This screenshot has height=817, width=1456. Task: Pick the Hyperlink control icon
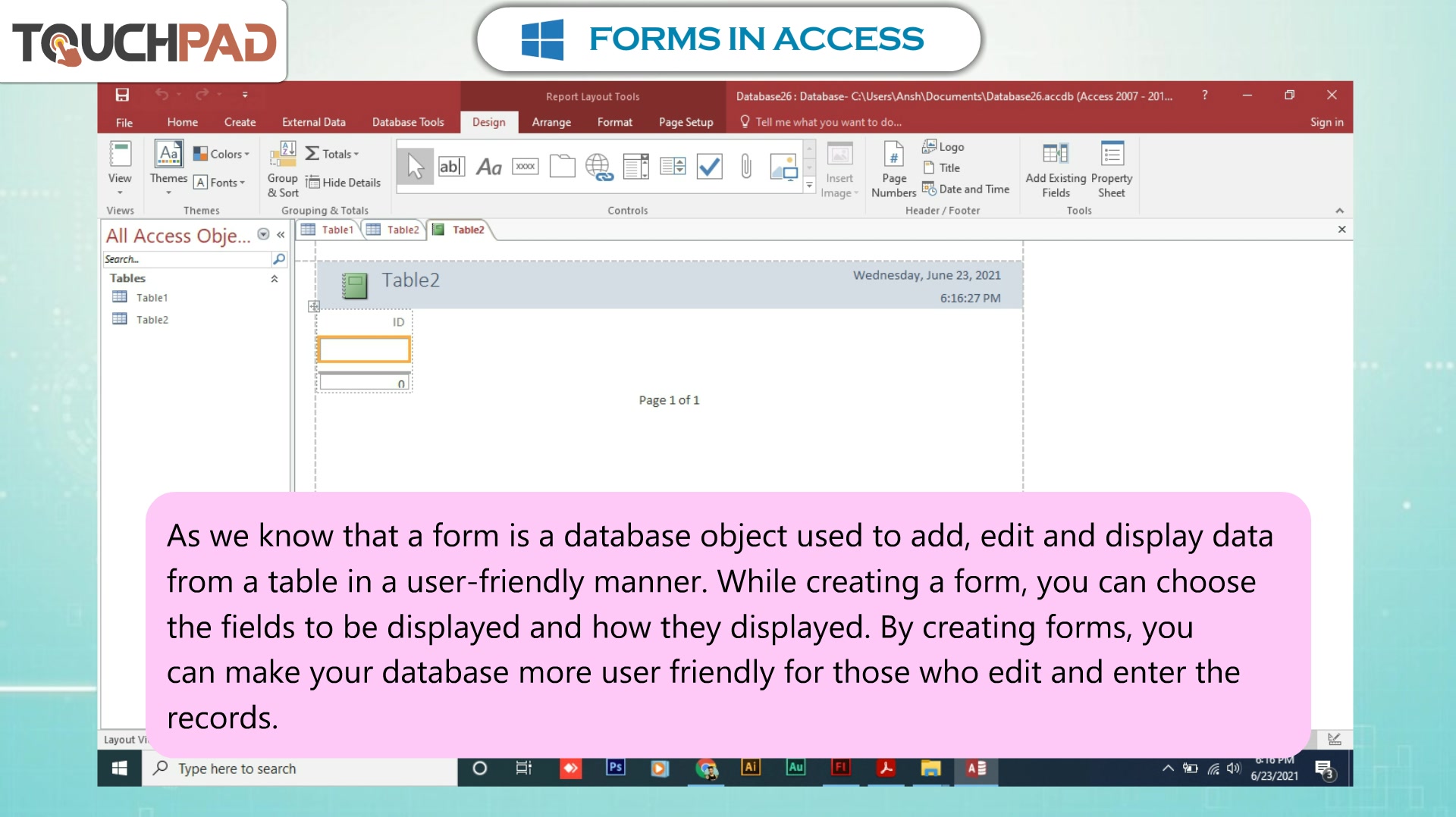pos(599,167)
